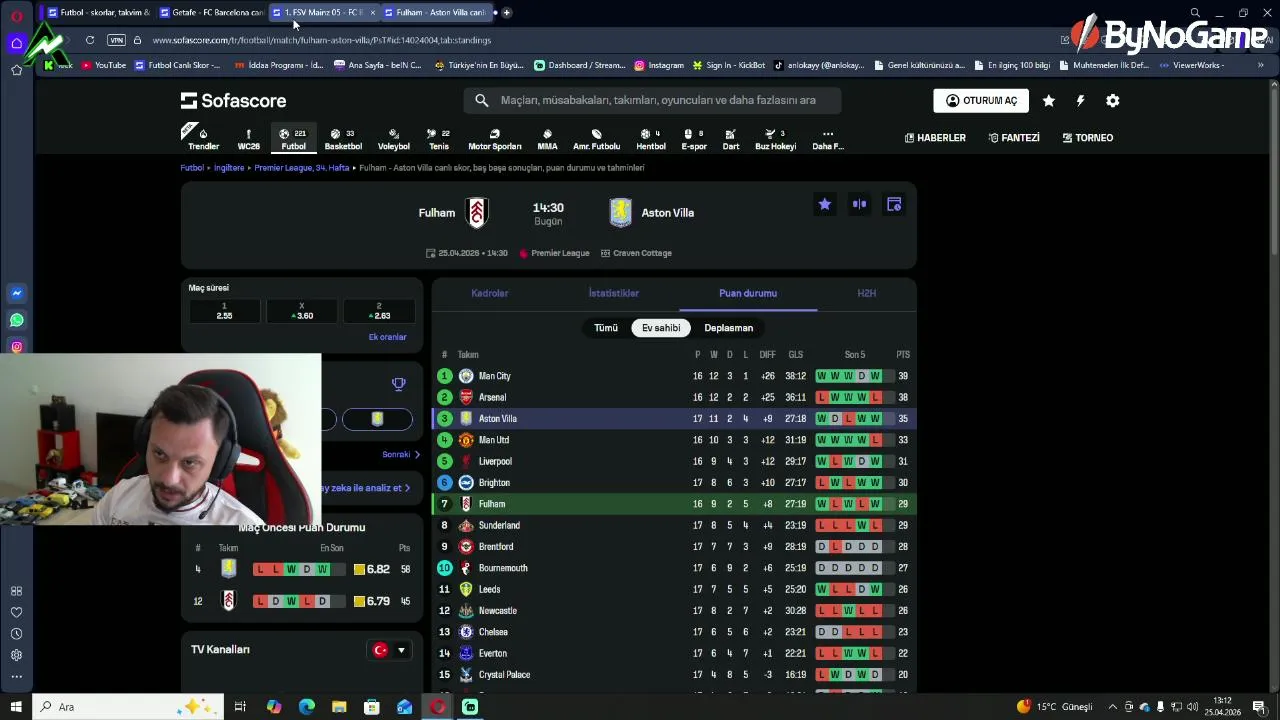
Task: Open the Dart category
Action: point(731,139)
